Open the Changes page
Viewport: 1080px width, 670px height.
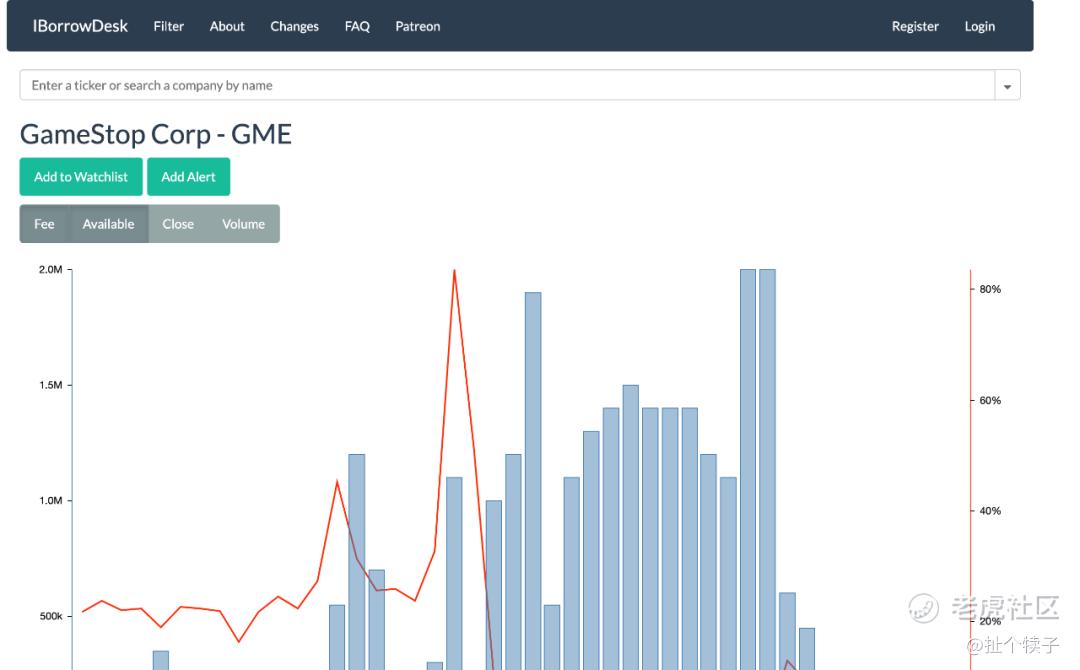point(294,26)
